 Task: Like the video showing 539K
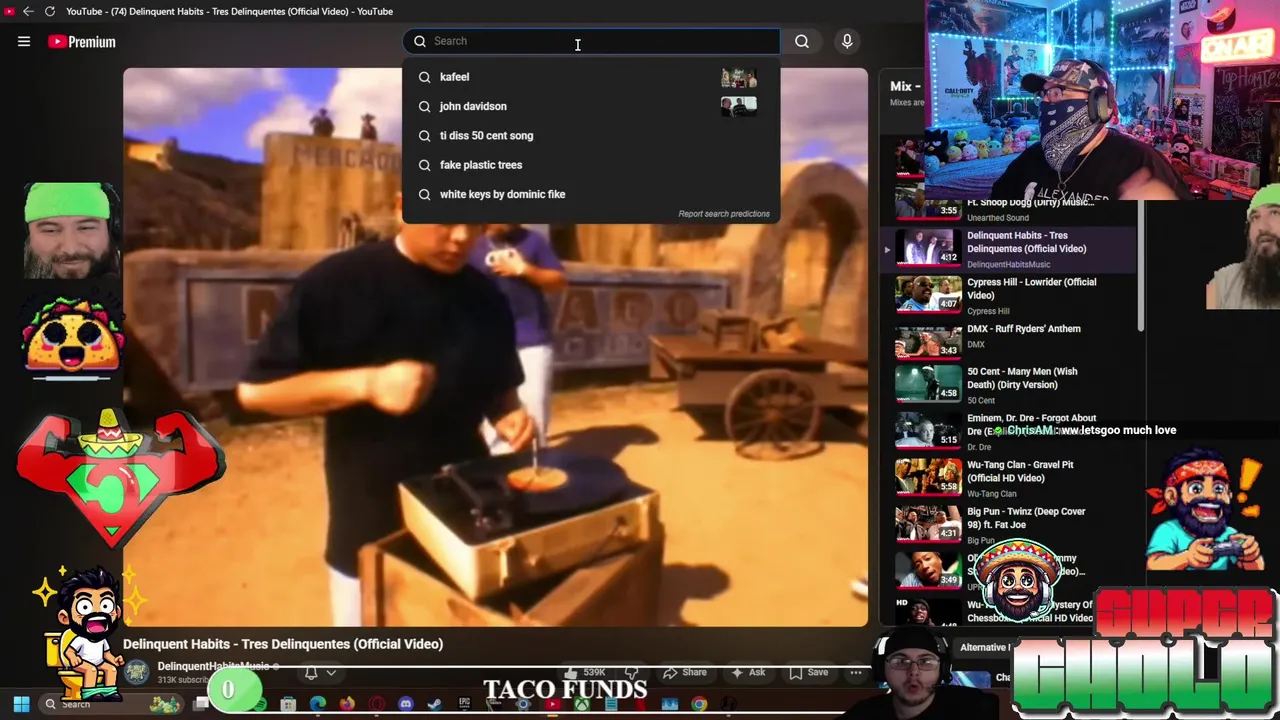(588, 672)
